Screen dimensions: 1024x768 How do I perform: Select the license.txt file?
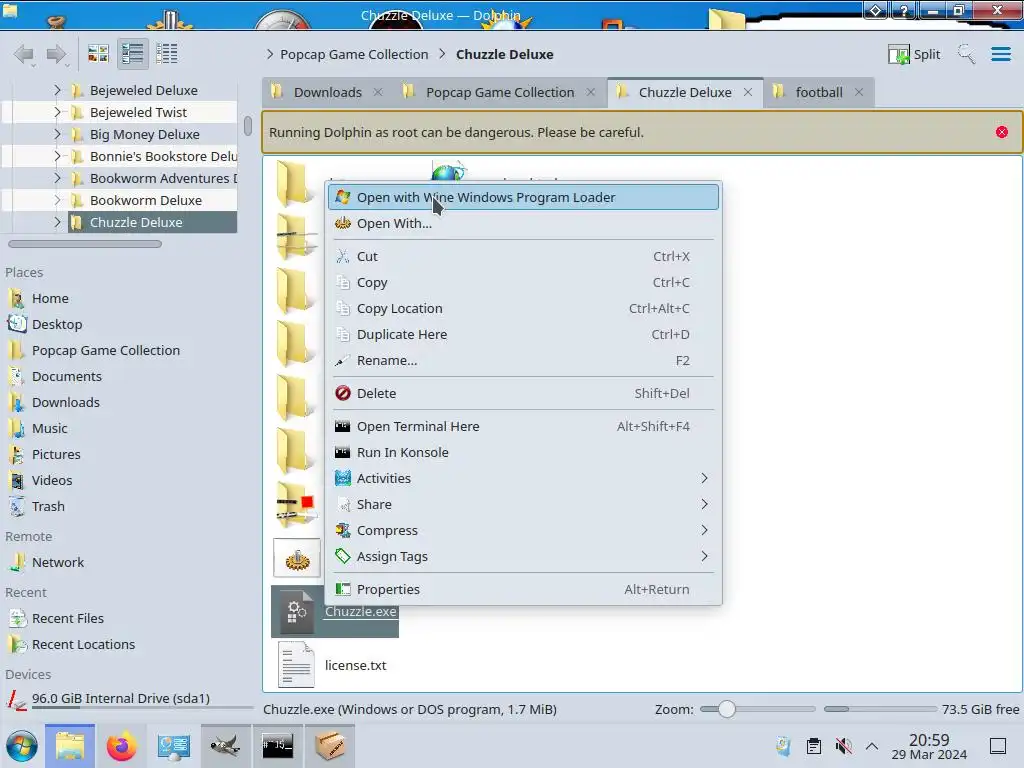pos(355,665)
